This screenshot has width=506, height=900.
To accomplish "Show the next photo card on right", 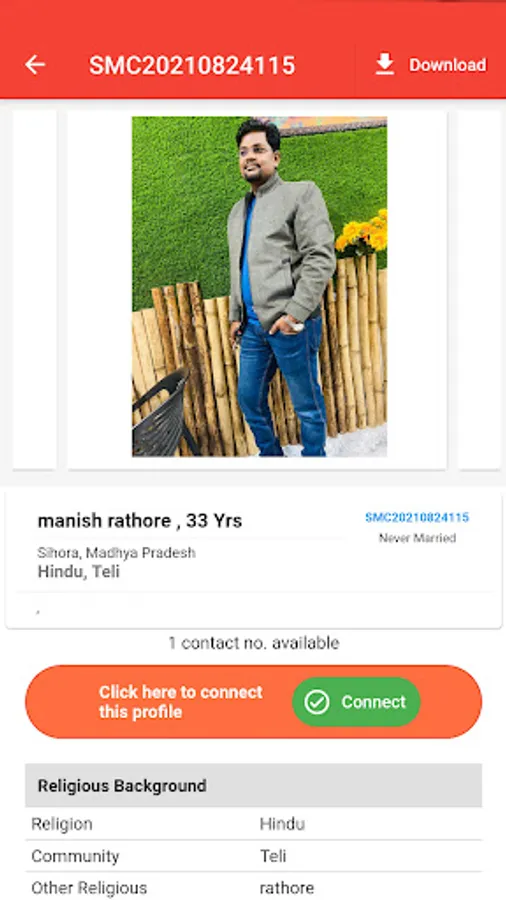I will pos(481,290).
